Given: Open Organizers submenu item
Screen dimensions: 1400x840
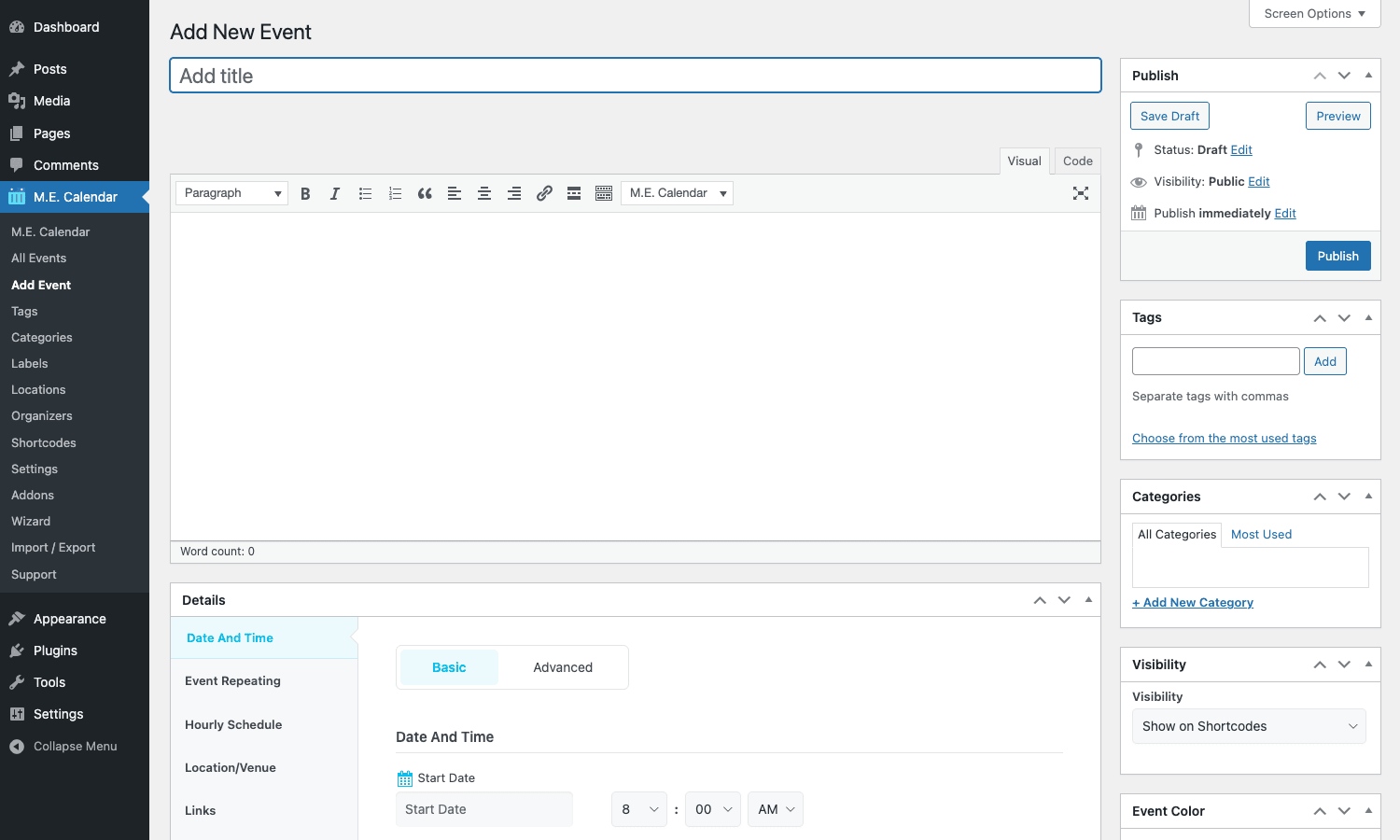Looking at the screenshot, I should tap(75, 416).
